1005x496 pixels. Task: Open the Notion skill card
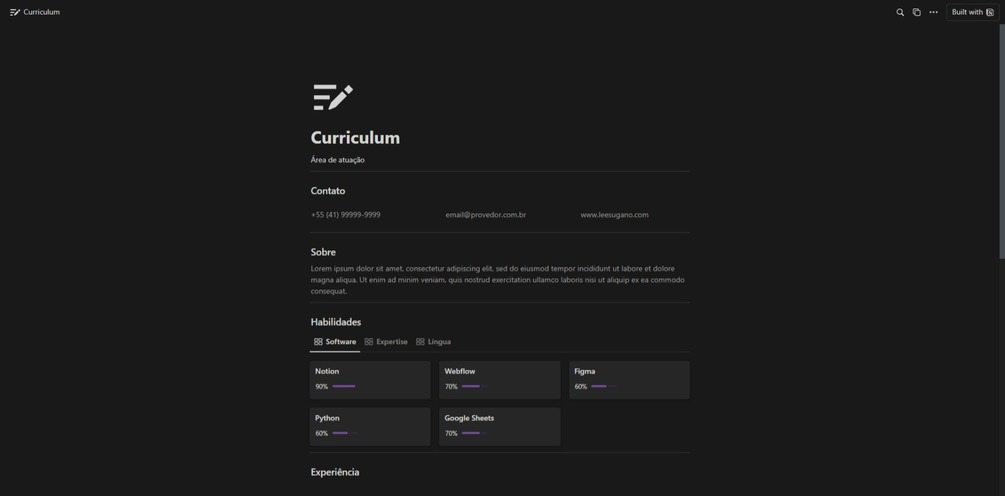tap(370, 380)
